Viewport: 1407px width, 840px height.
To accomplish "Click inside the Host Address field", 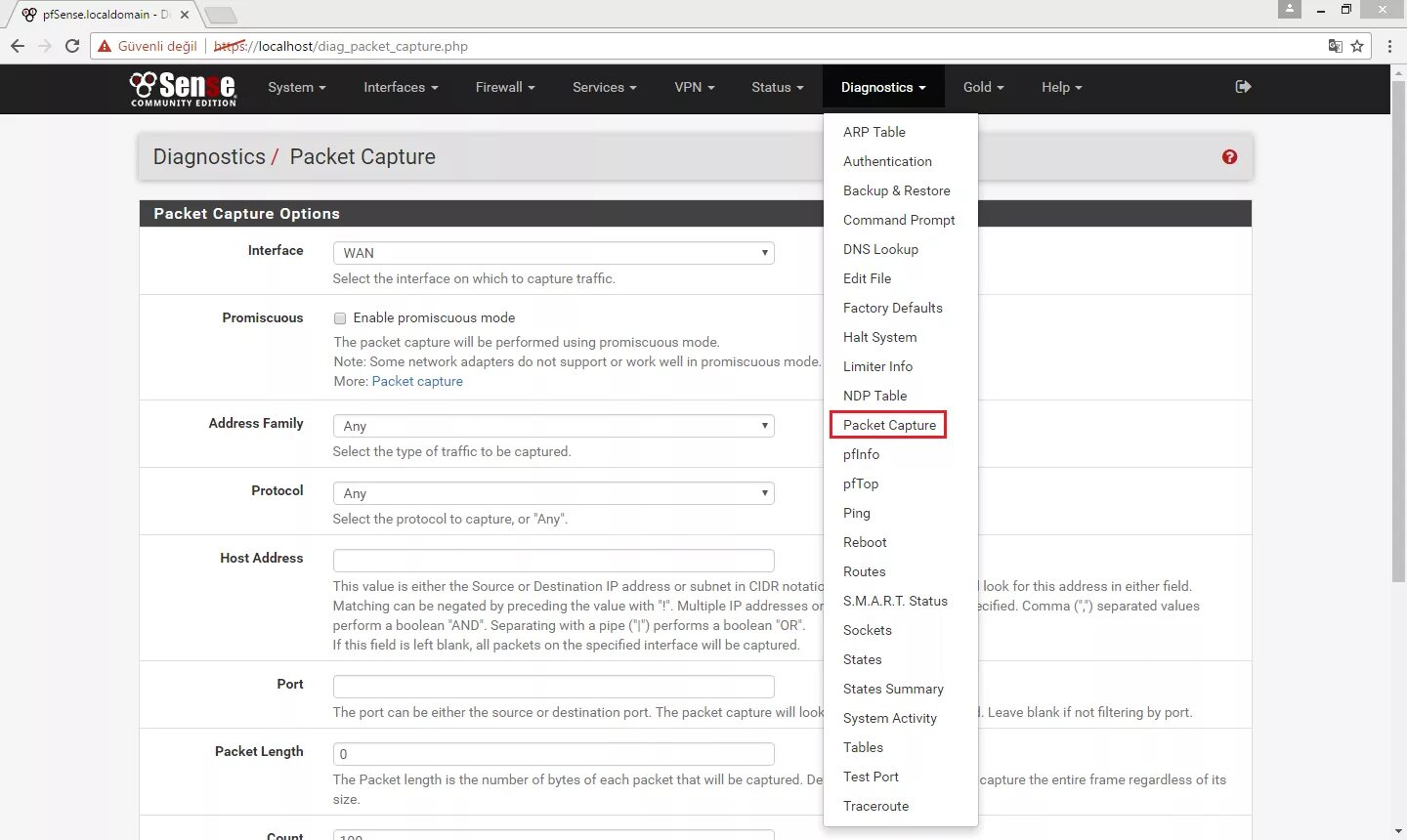I will click(x=553, y=560).
